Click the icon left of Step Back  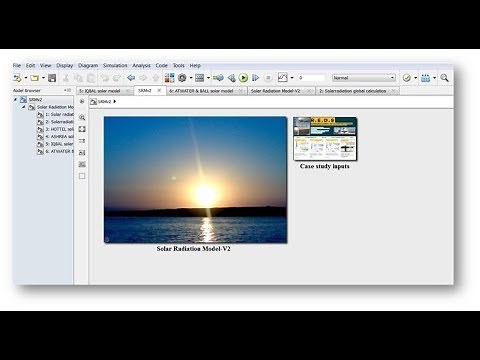point(218,78)
